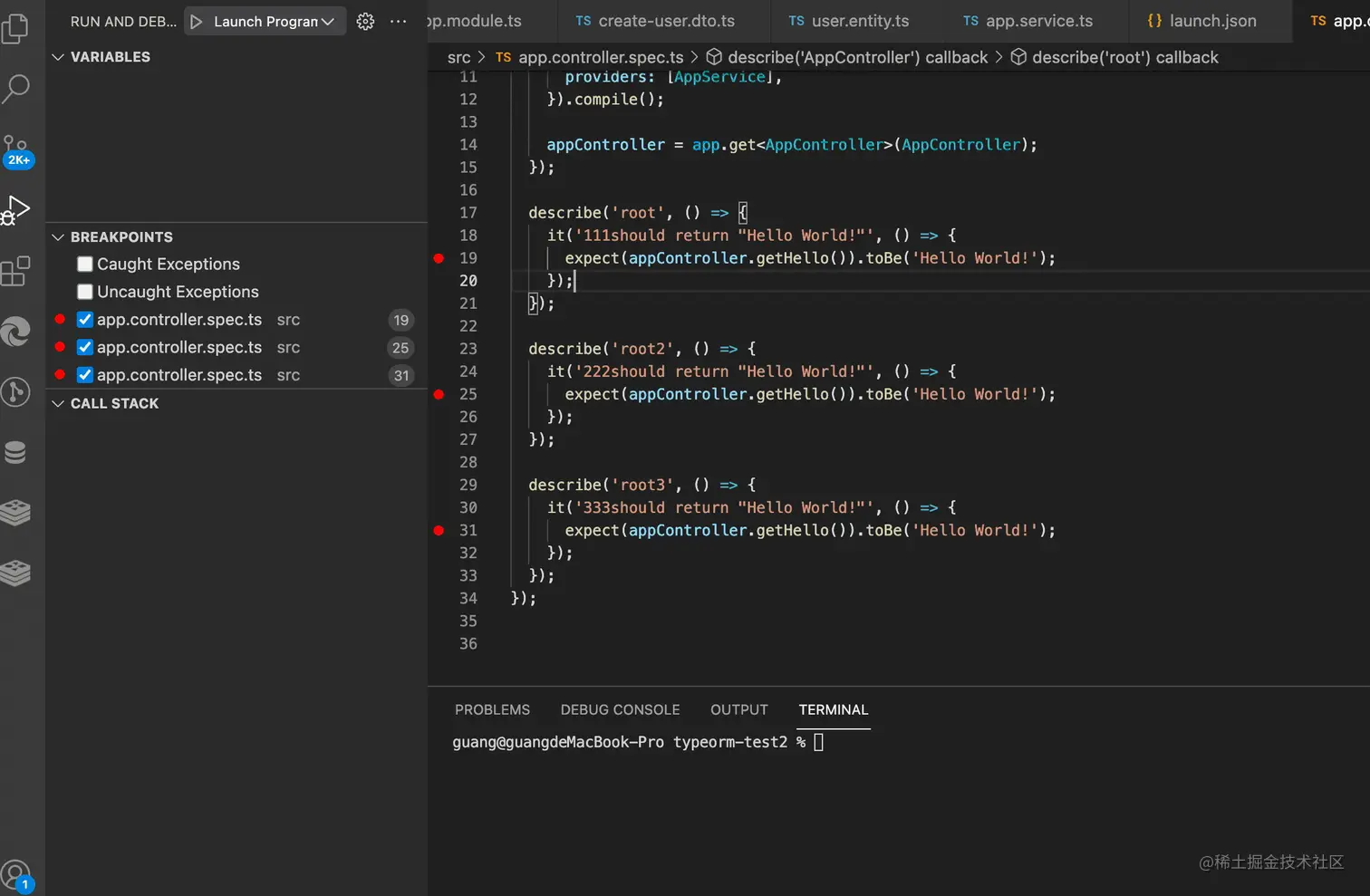Collapse the VARIABLES section
Image resolution: width=1370 pixels, height=896 pixels.
point(58,57)
